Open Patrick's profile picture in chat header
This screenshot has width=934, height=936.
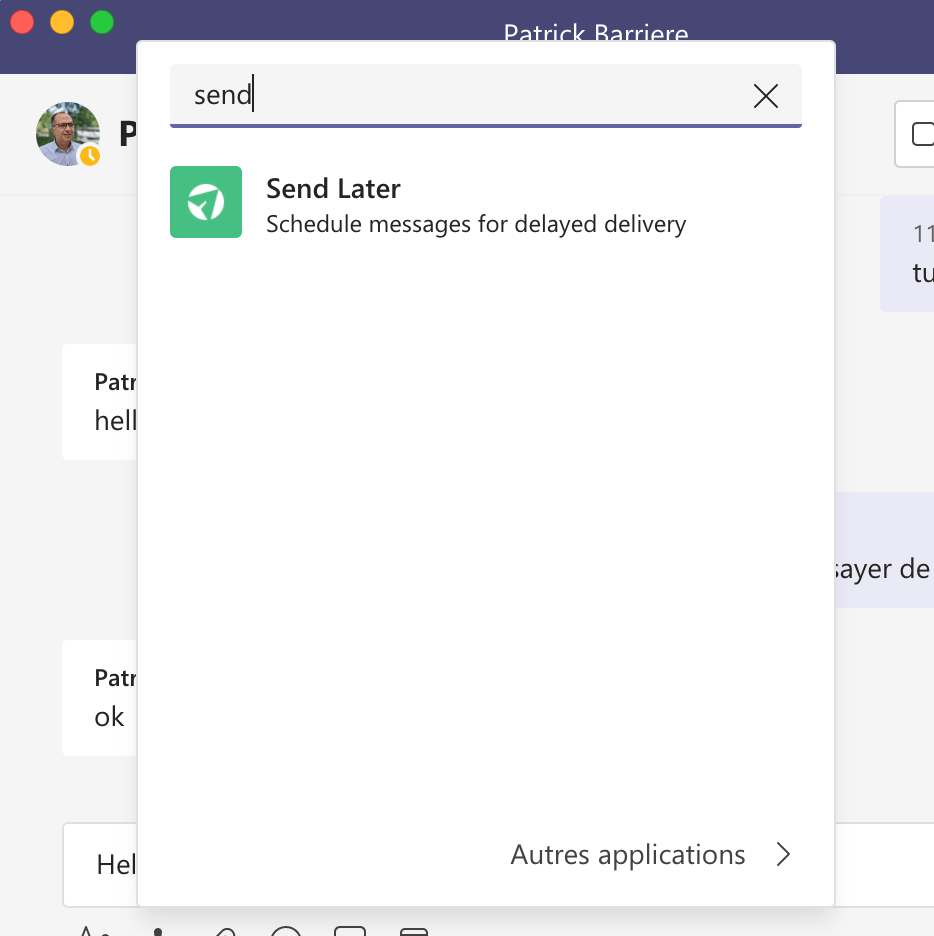click(x=67, y=132)
